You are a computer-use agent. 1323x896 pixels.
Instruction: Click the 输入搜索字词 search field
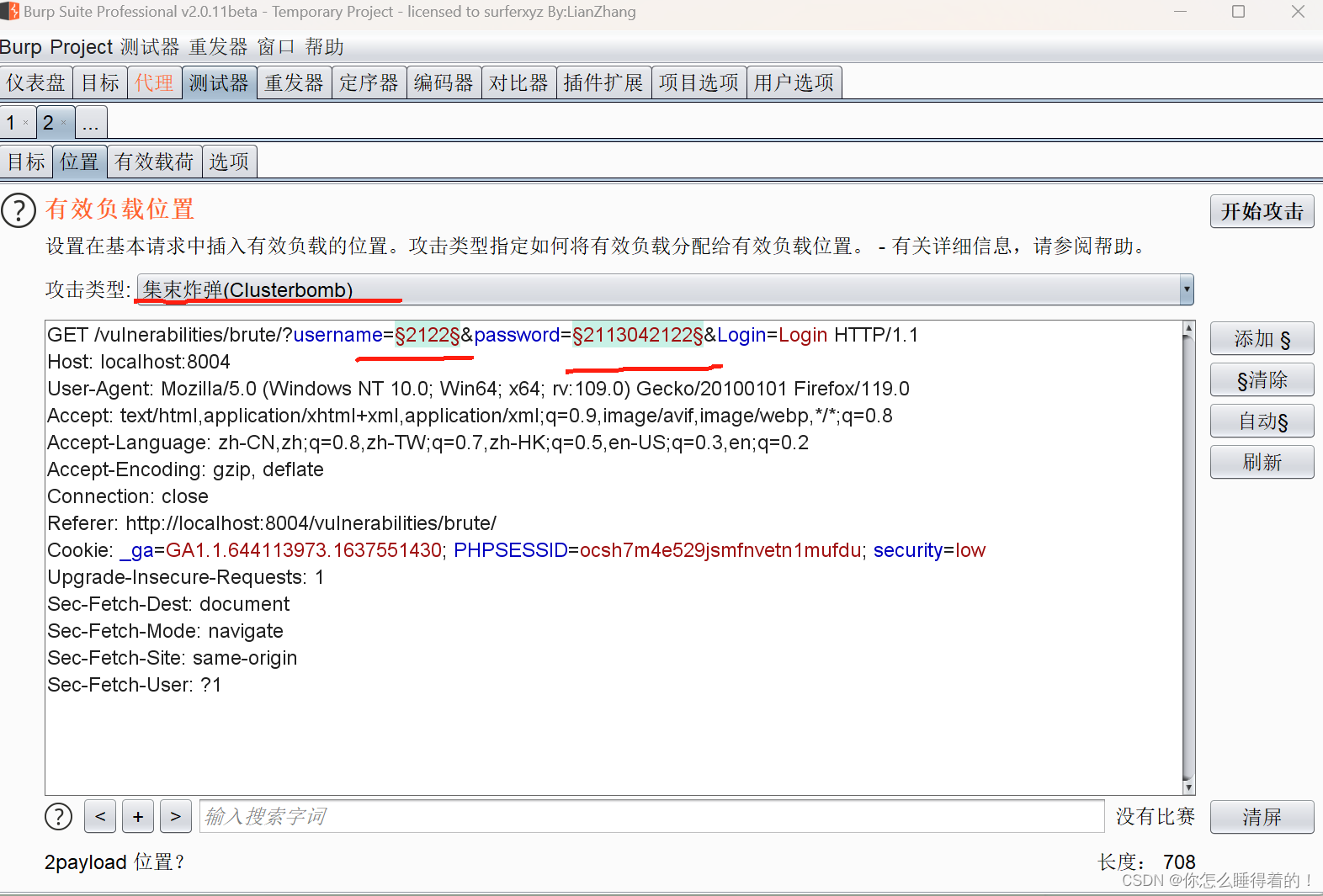coord(651,816)
